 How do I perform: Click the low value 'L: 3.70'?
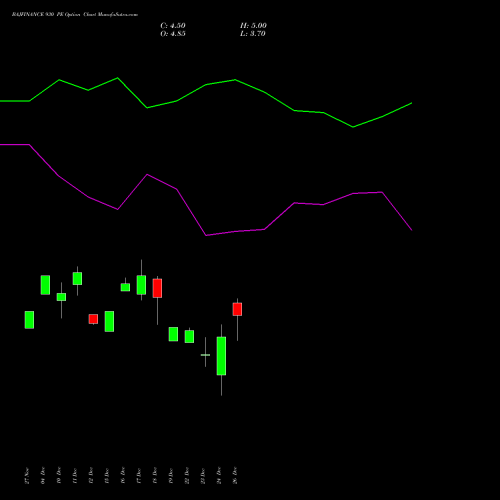point(253,34)
